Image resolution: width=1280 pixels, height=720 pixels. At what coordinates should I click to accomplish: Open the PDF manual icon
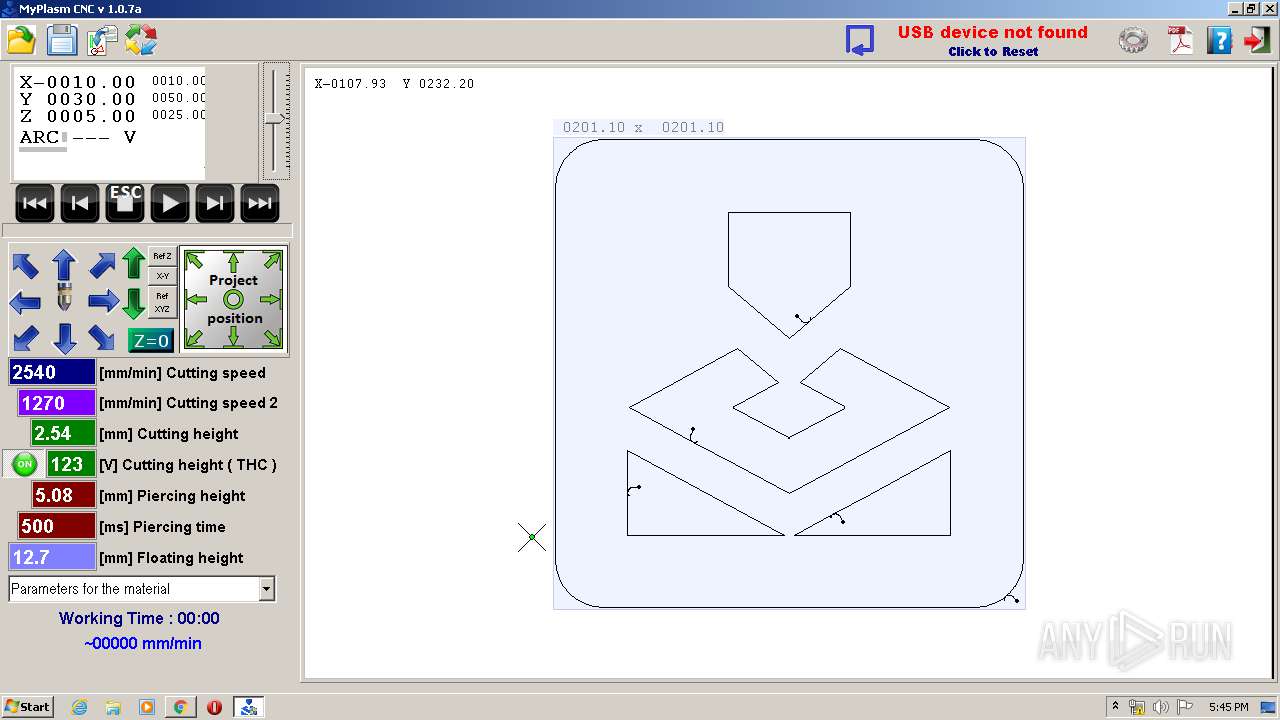[1181, 40]
